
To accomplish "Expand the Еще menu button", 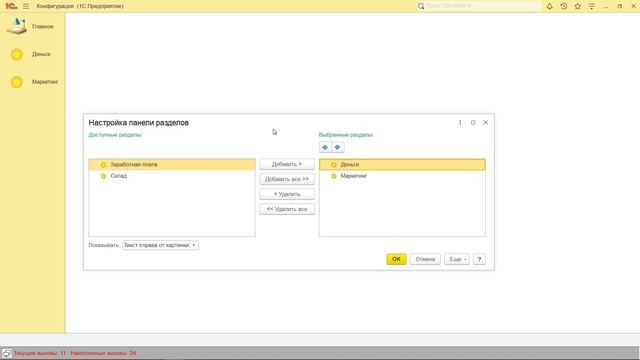I will coord(457,259).
